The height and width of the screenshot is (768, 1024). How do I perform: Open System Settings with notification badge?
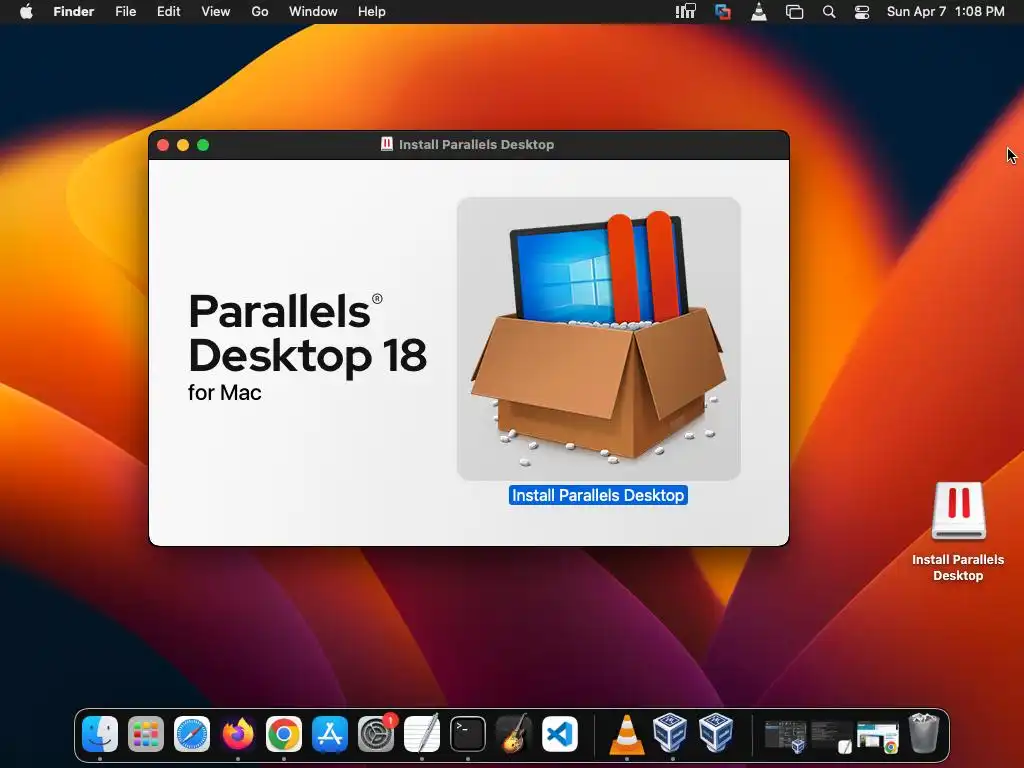[376, 733]
